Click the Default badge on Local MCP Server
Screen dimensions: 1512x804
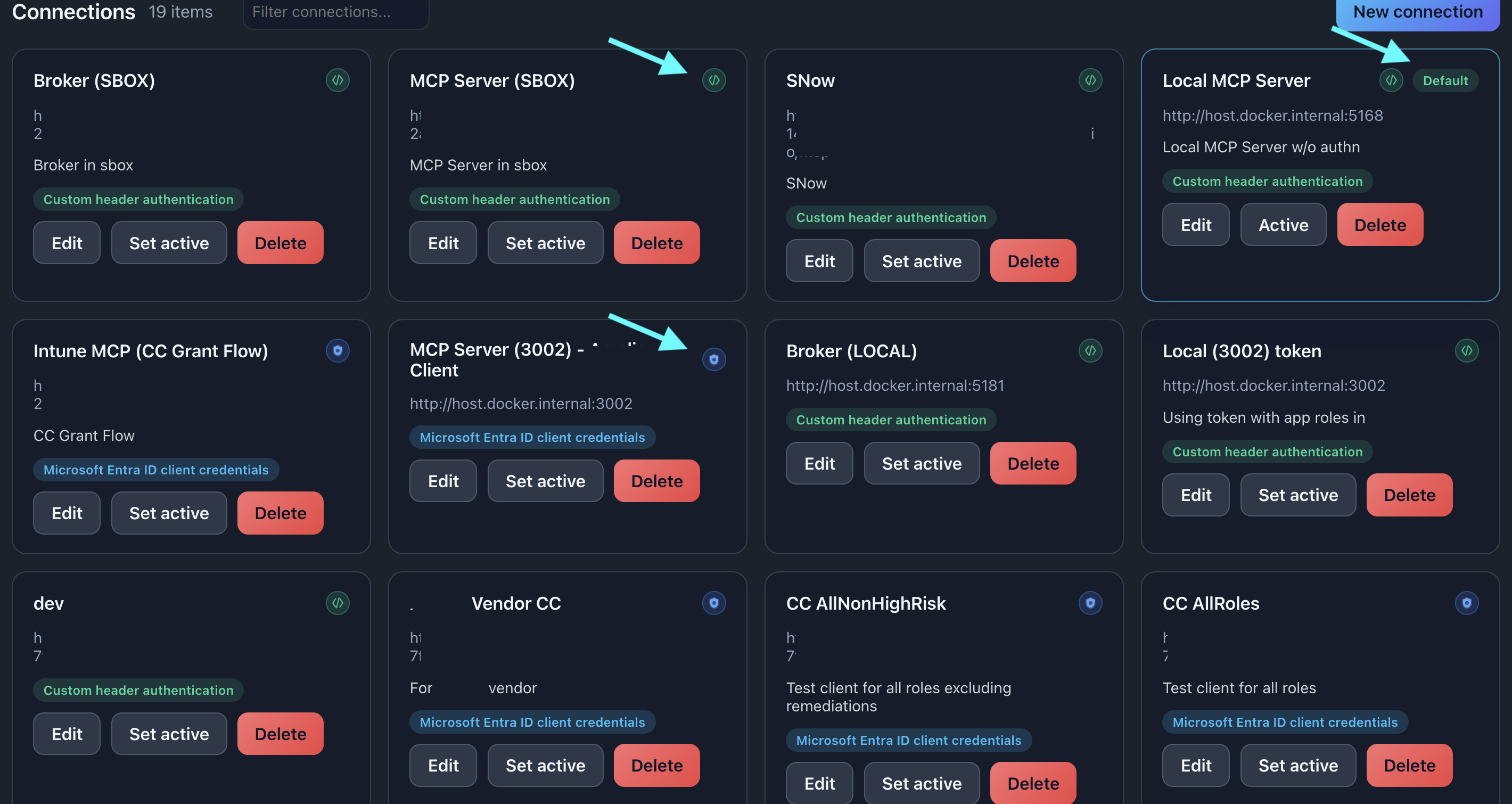click(x=1444, y=80)
